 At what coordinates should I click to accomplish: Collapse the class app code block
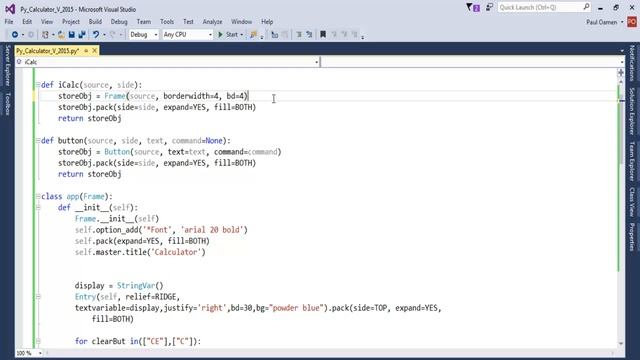38,196
